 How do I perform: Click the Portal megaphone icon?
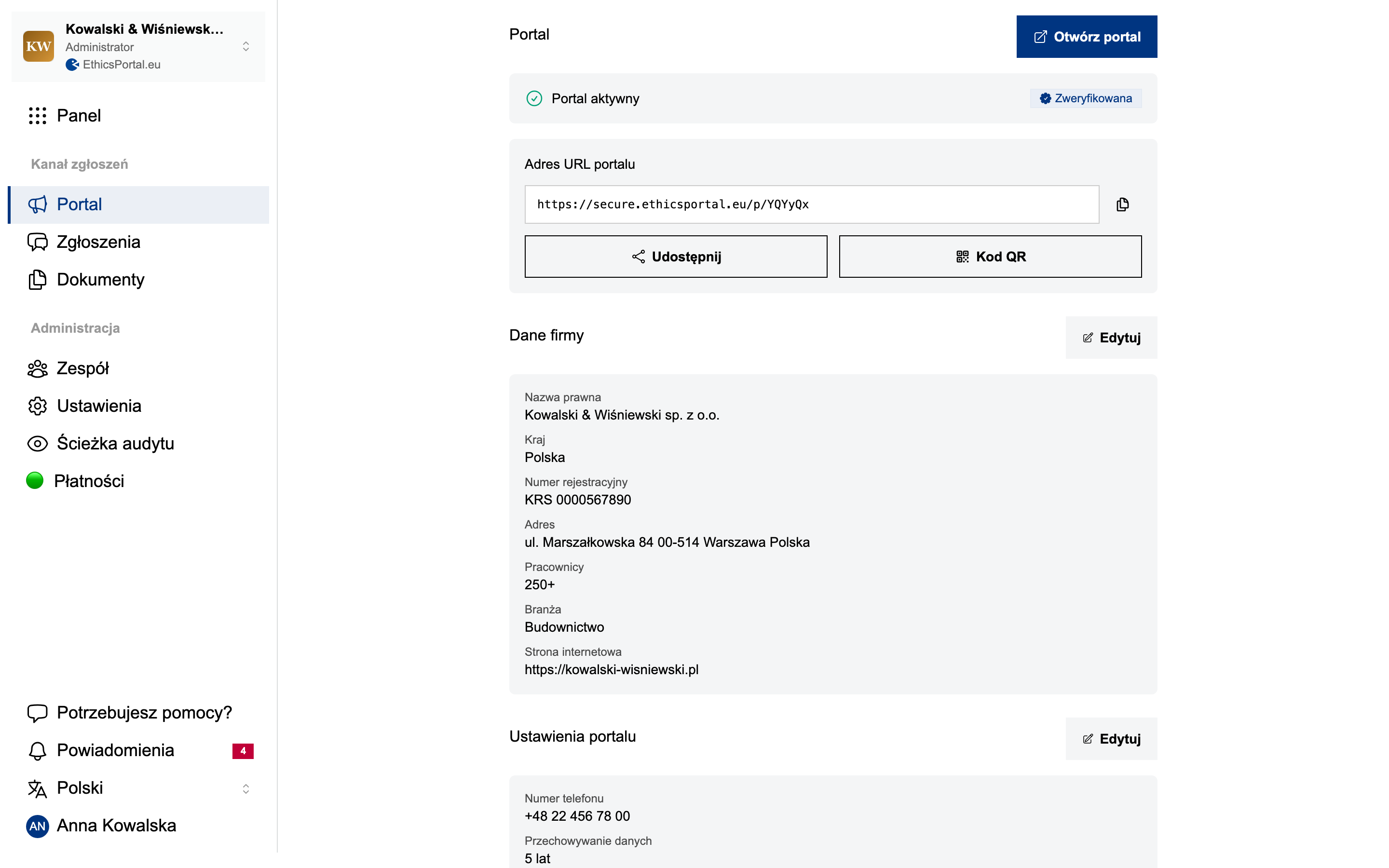pos(37,204)
